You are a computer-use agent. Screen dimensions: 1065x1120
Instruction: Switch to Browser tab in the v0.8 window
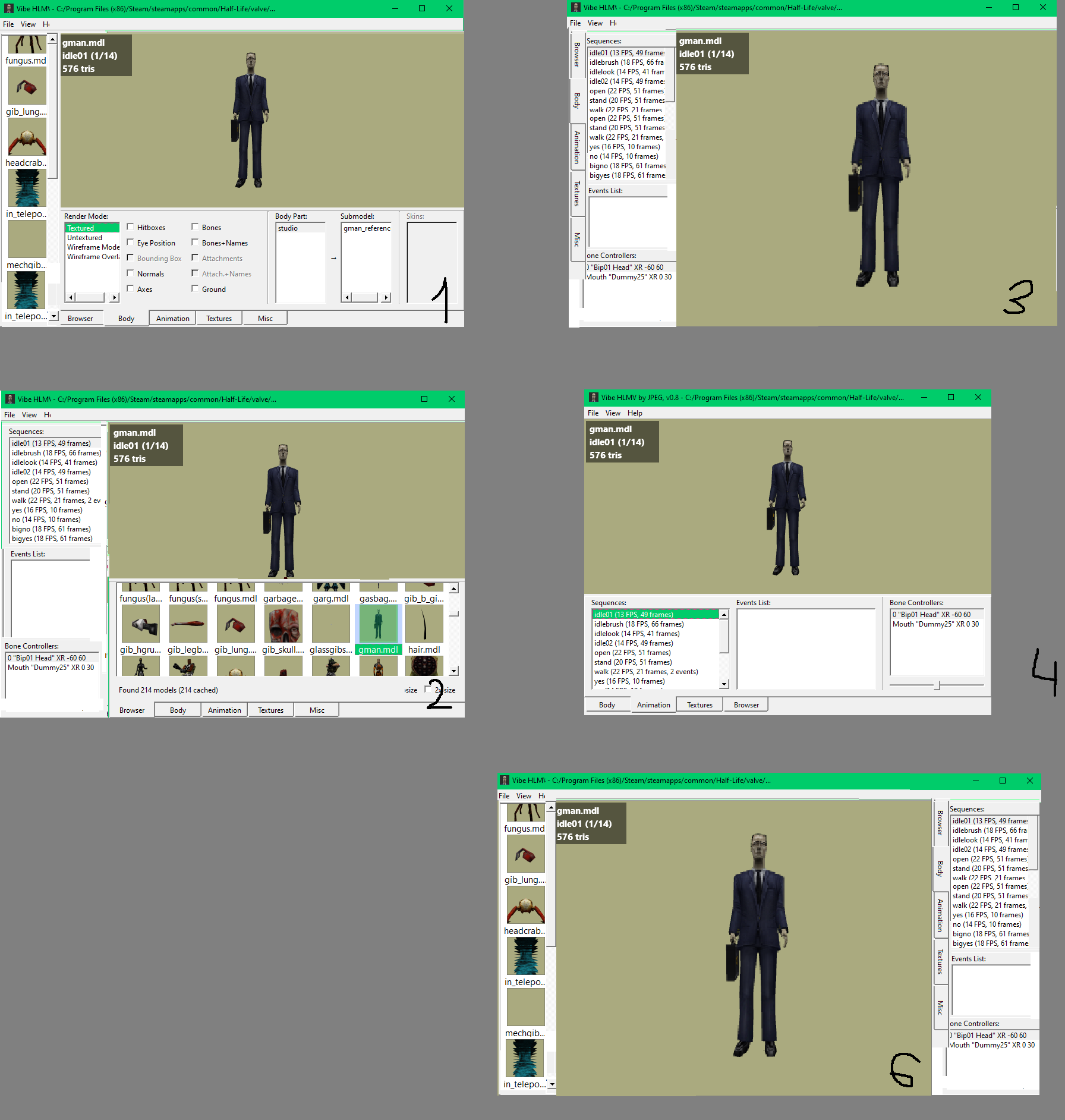[x=746, y=705]
